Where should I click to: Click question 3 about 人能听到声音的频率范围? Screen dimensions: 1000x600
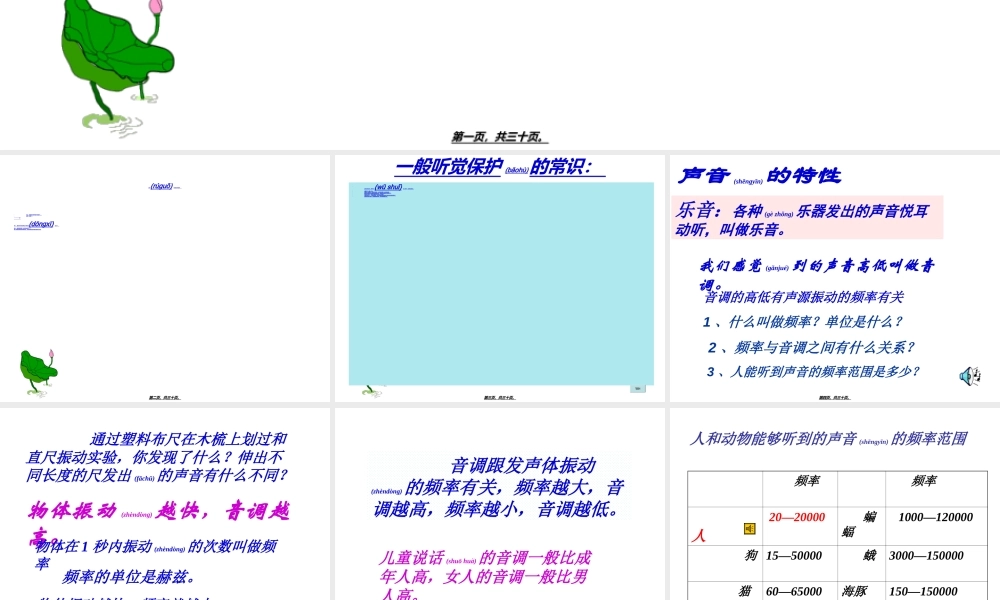812,372
